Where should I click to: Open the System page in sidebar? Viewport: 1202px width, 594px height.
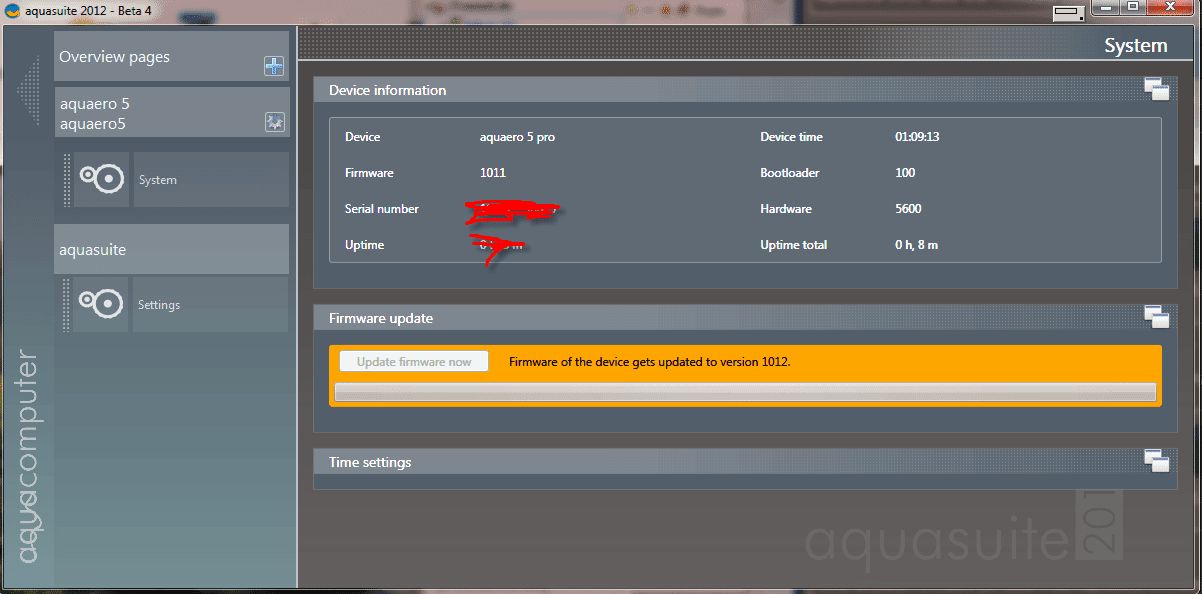click(211, 180)
